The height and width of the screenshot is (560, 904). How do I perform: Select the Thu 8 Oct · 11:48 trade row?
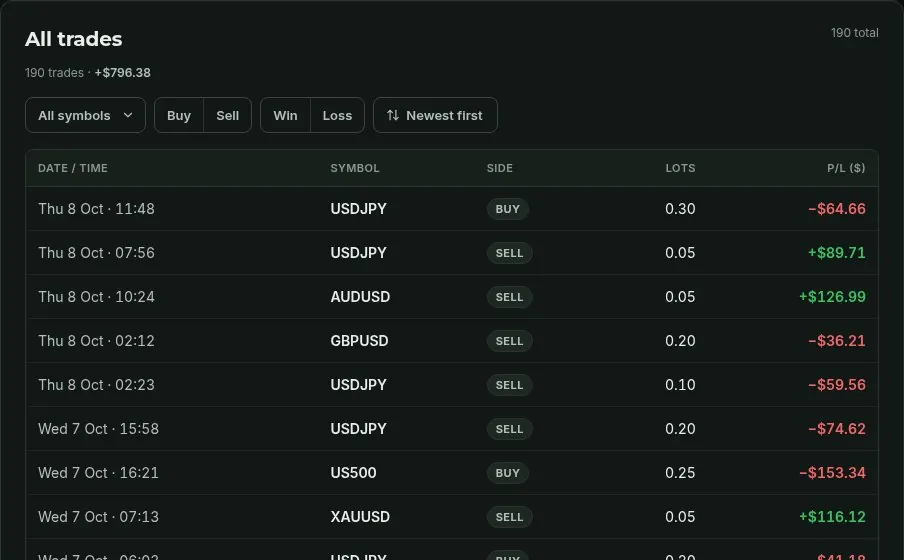pos(452,209)
